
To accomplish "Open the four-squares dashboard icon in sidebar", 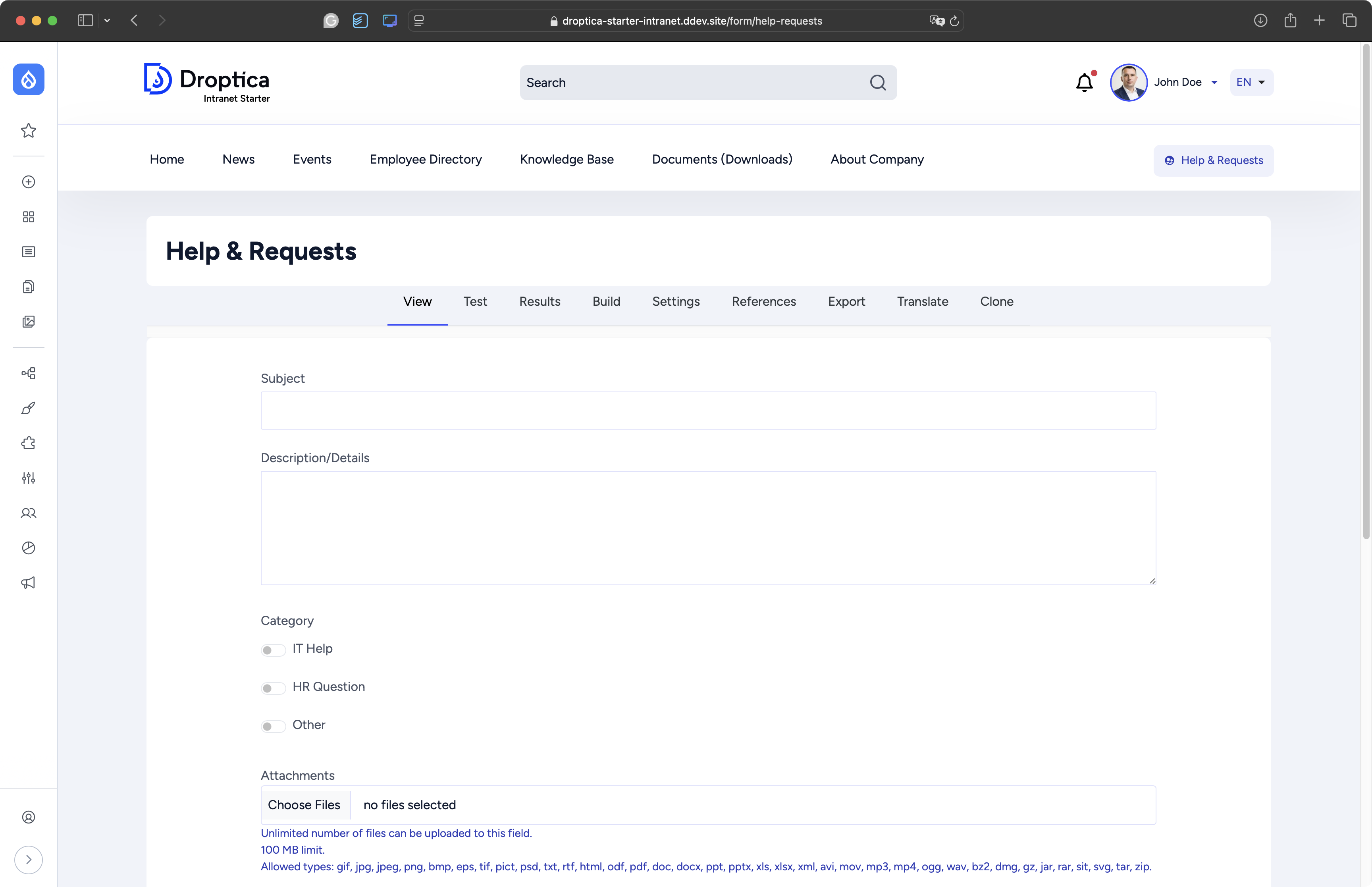I will (28, 216).
